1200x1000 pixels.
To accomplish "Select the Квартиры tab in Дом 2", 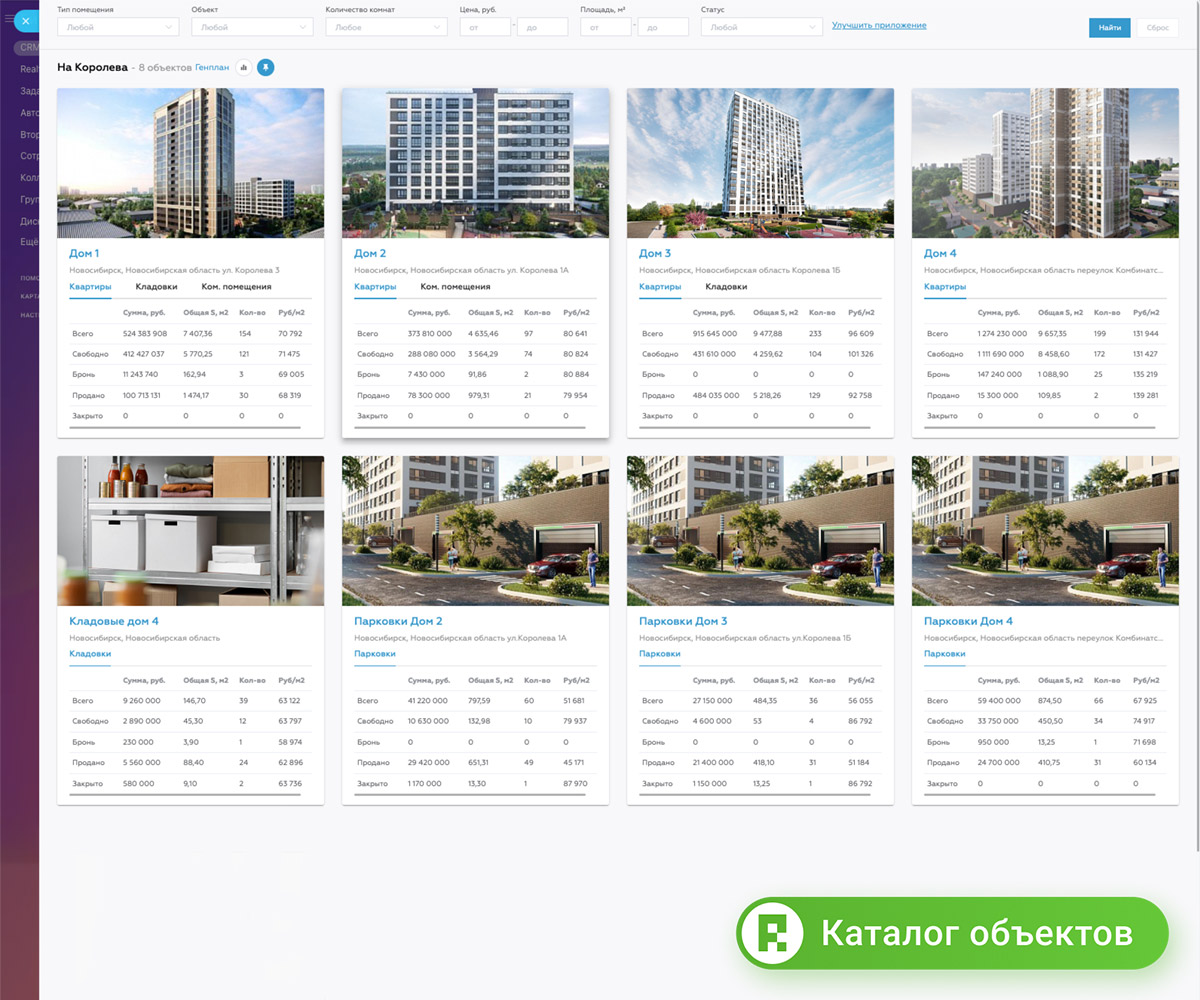I will click(x=375, y=287).
